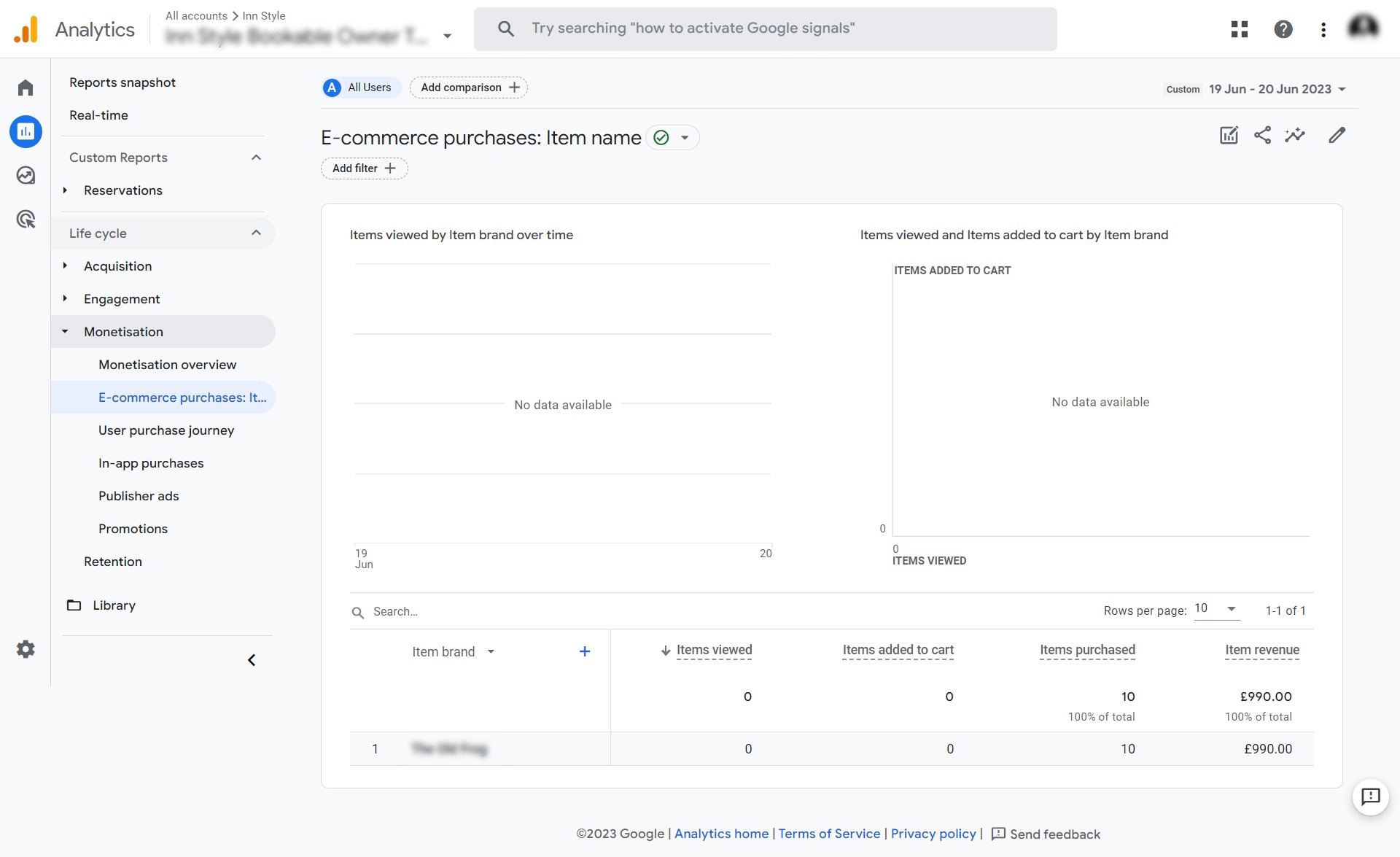Click Edit comparisons chart icon
Viewport: 1400px width, 857px height.
point(1229,136)
